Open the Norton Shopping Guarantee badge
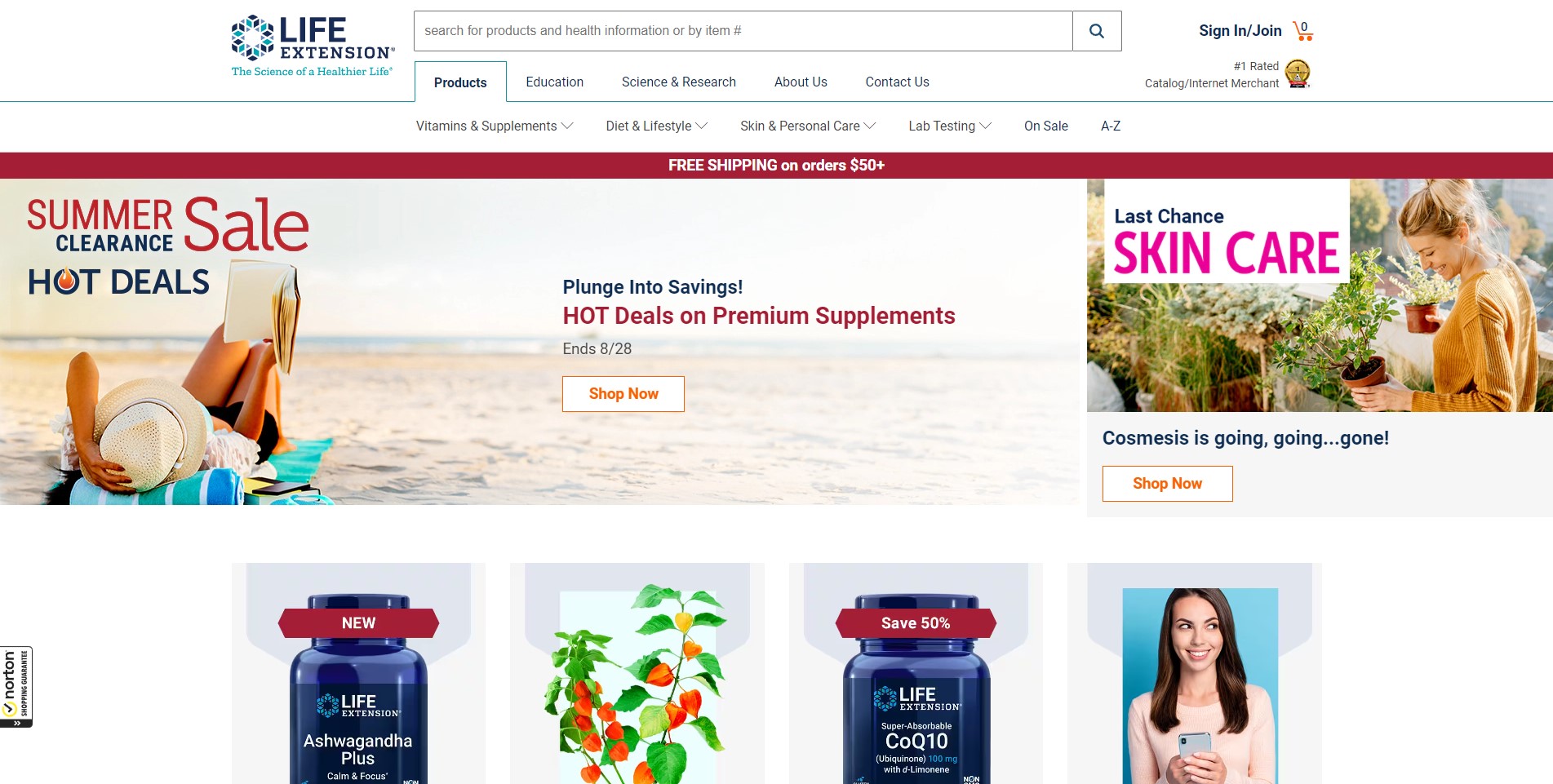Viewport: 1553px width, 784px height. coord(16,687)
